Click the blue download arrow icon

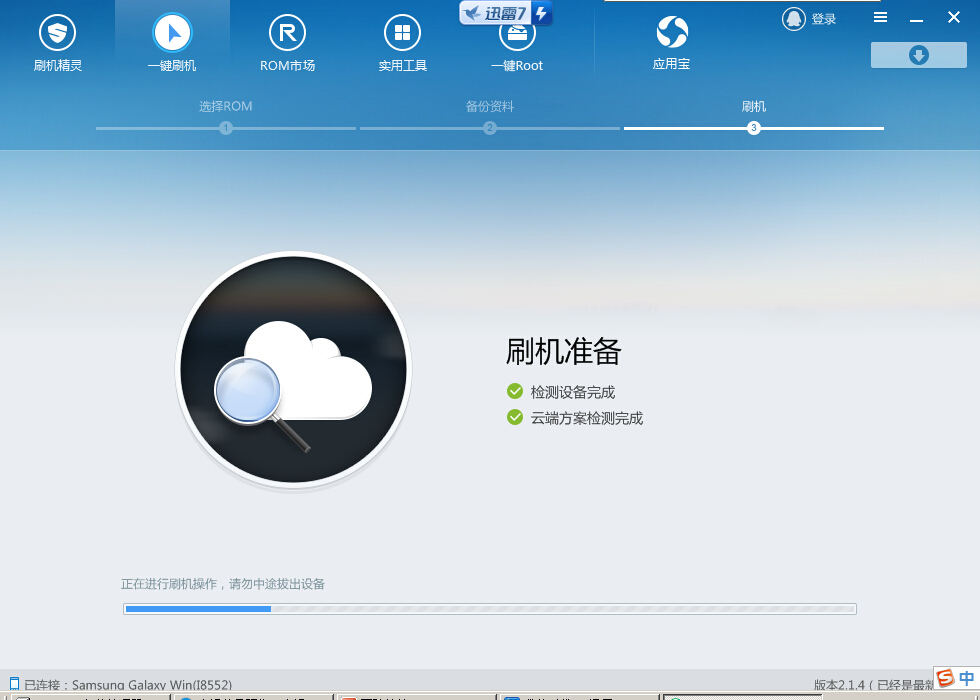pyautogui.click(x=918, y=55)
